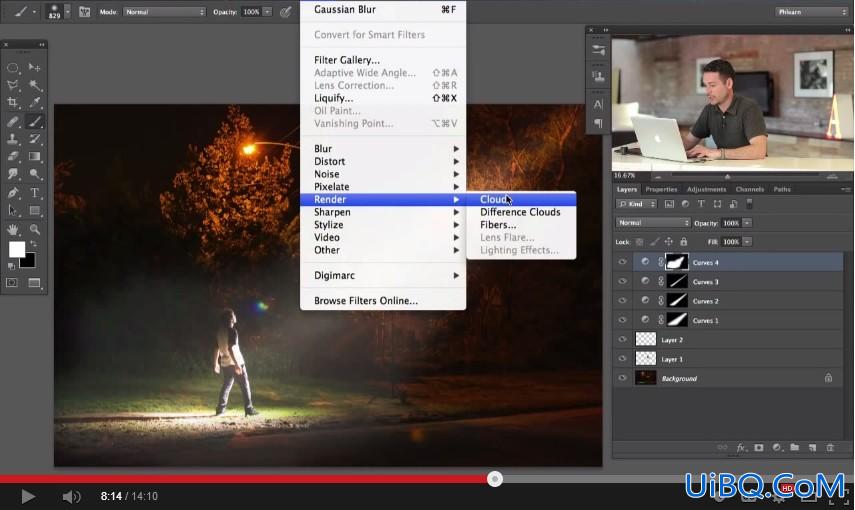Open layer Opacity dropdown arrow

(x=747, y=223)
